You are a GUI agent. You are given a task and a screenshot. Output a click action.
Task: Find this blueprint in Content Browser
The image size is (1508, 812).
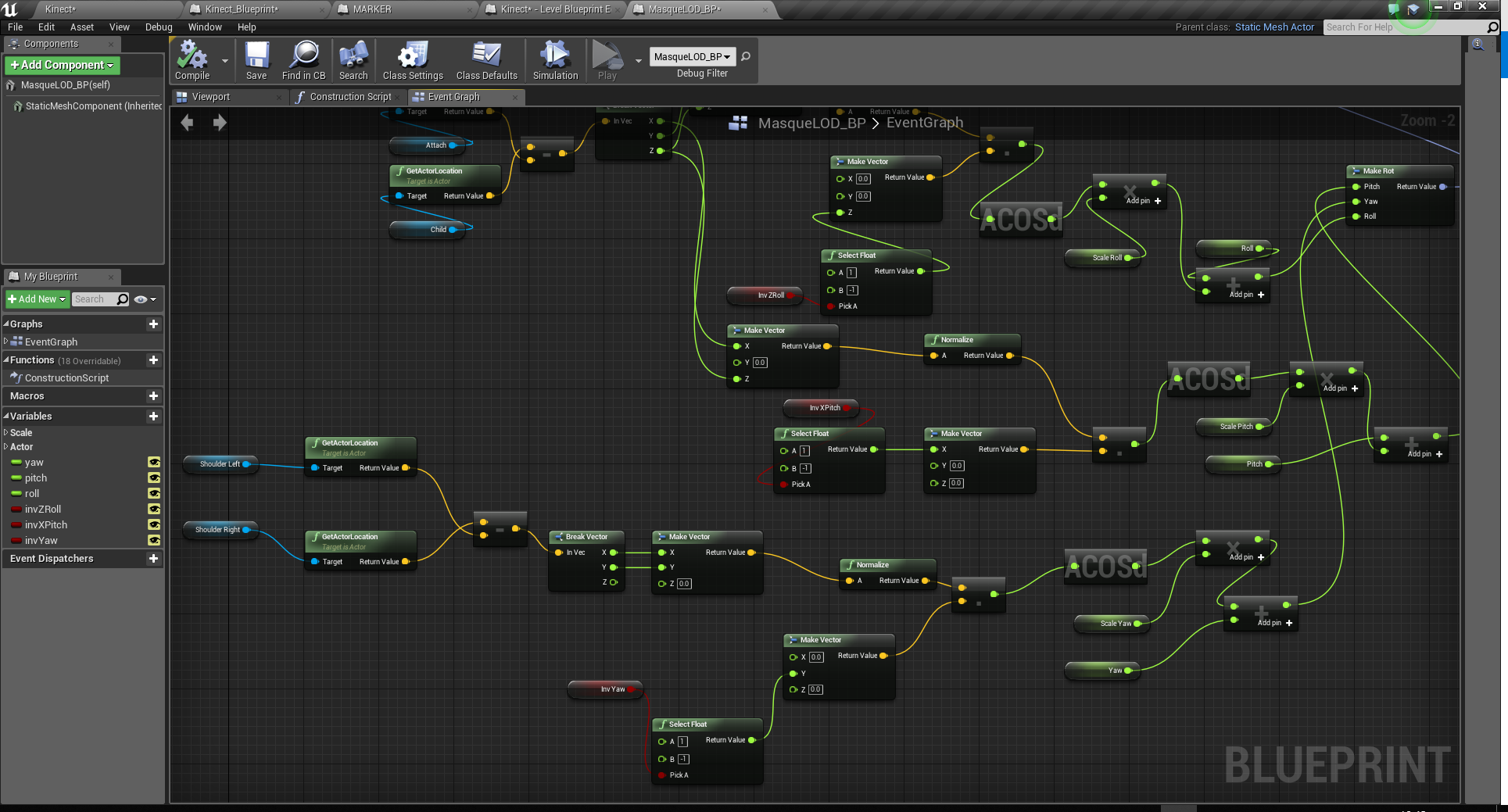coord(303,61)
